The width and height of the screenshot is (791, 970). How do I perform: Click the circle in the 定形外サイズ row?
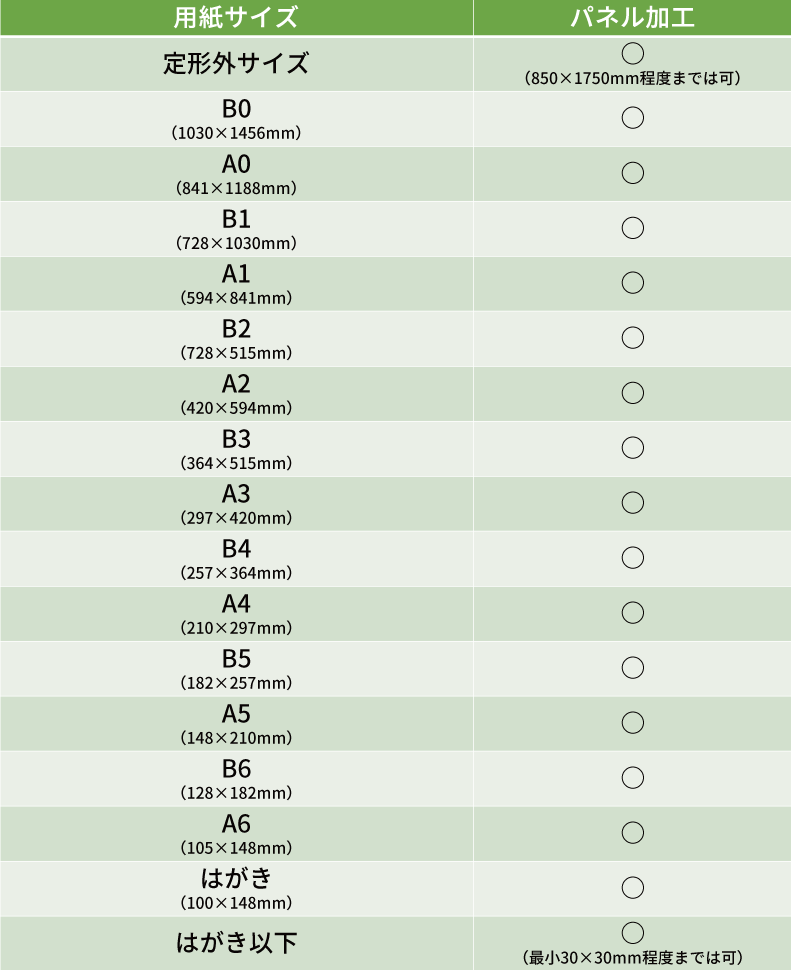click(x=632, y=53)
